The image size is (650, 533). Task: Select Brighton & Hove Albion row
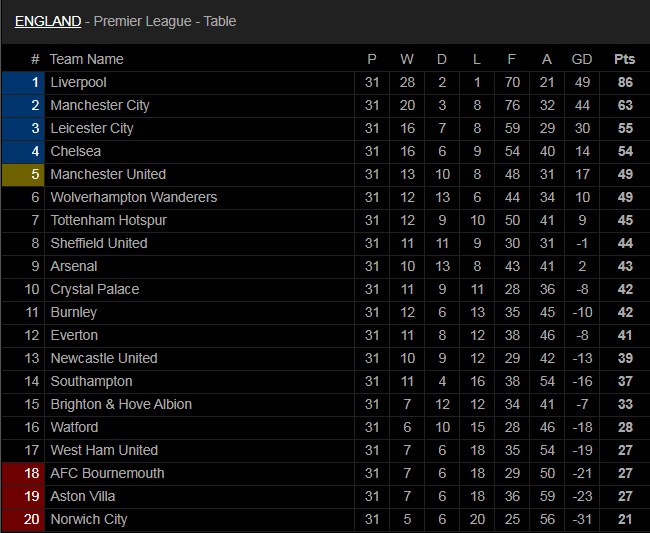coord(325,404)
